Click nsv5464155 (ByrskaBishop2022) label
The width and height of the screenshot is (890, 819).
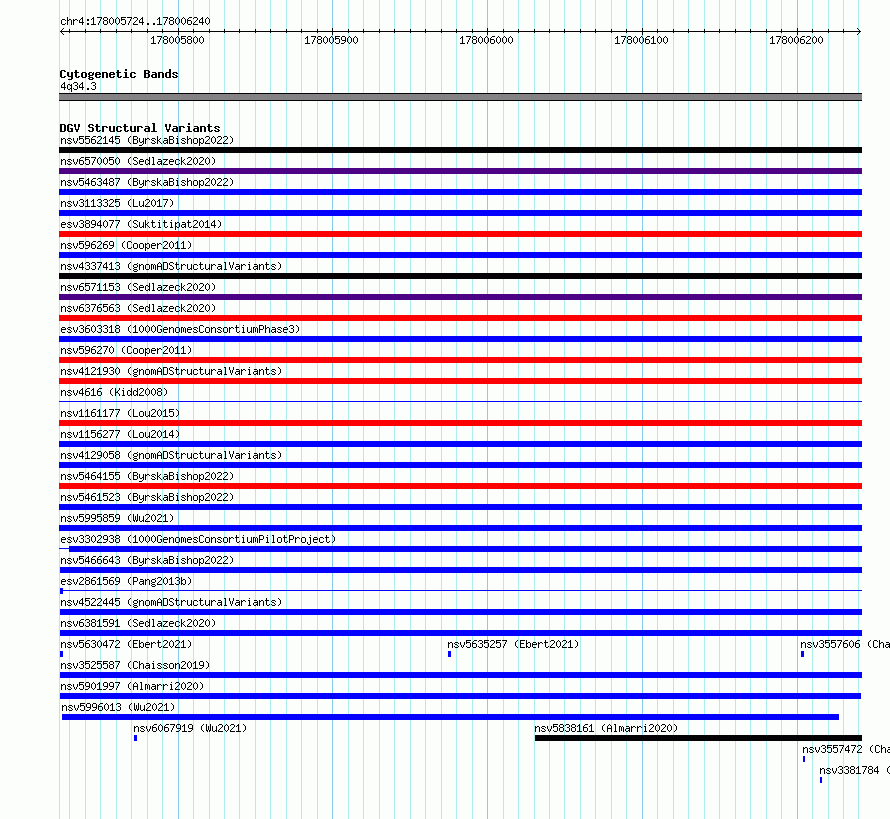[147, 476]
